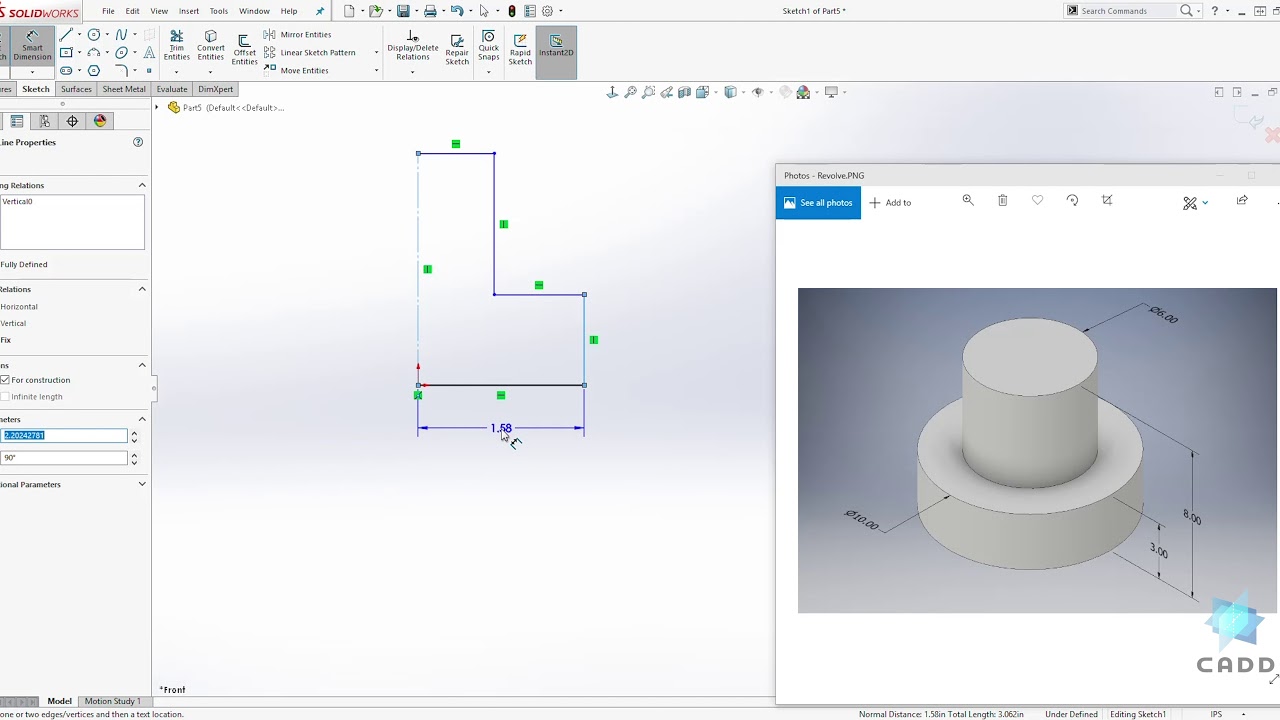Pin the SolidWorks menu bar
The width and height of the screenshot is (1280, 720).
click(x=320, y=11)
